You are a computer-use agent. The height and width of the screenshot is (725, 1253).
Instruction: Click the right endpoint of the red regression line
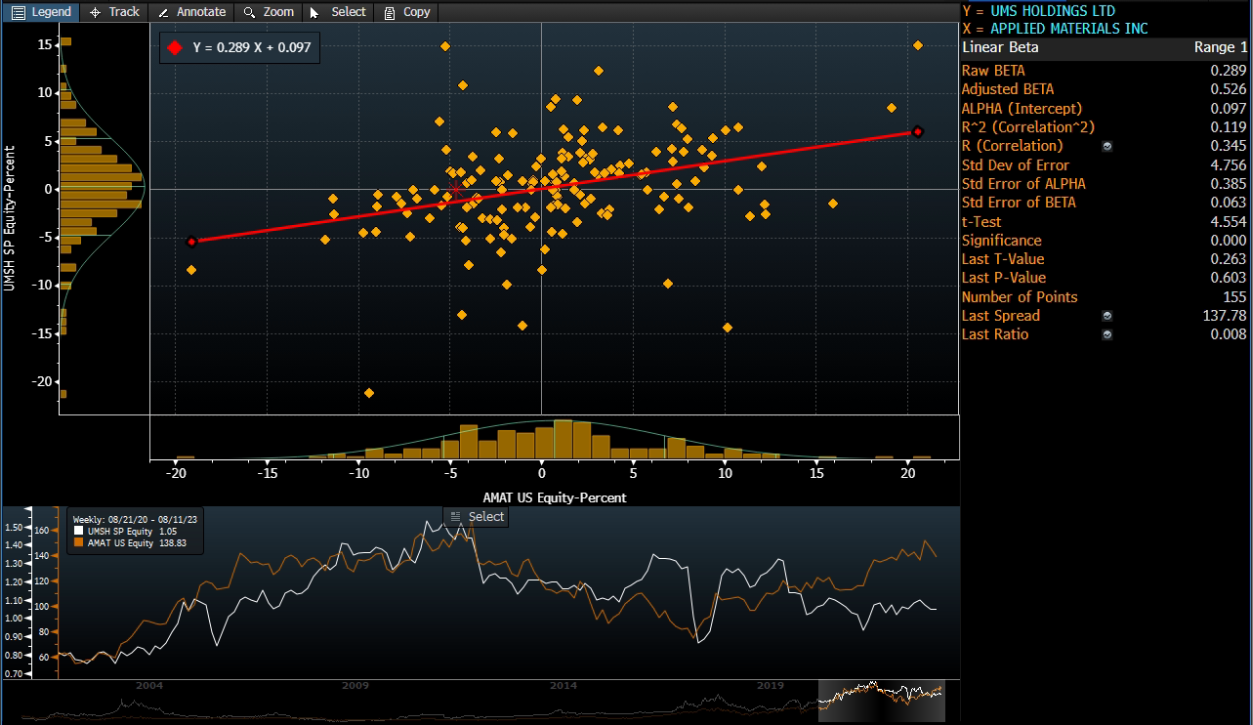pos(918,132)
